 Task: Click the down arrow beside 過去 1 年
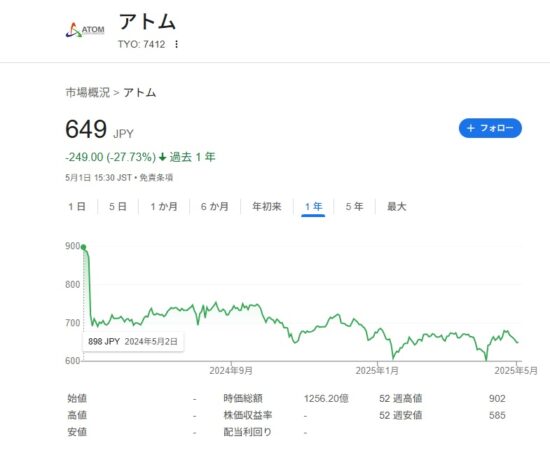coord(162,157)
